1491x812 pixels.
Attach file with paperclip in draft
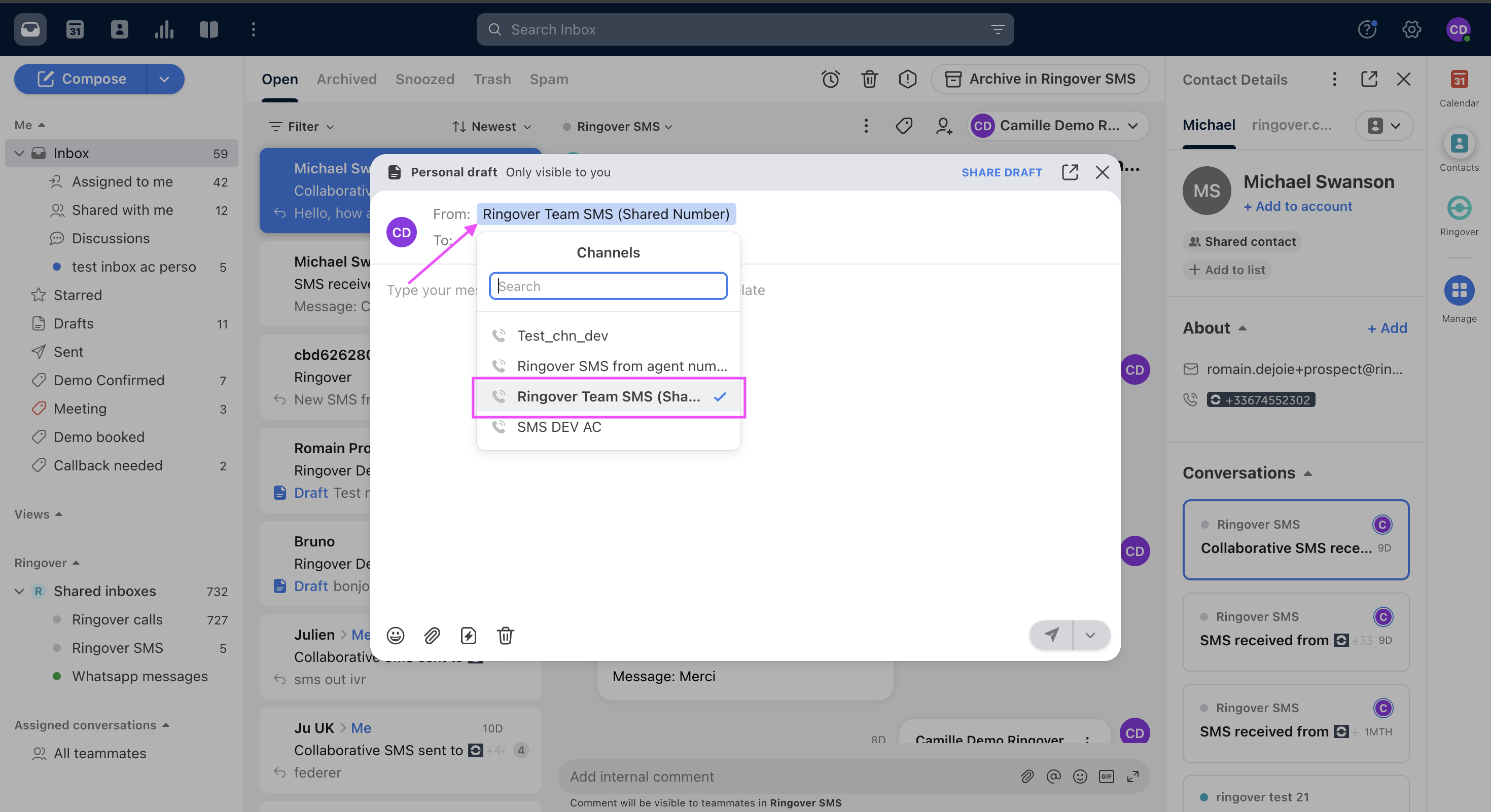pyautogui.click(x=432, y=635)
